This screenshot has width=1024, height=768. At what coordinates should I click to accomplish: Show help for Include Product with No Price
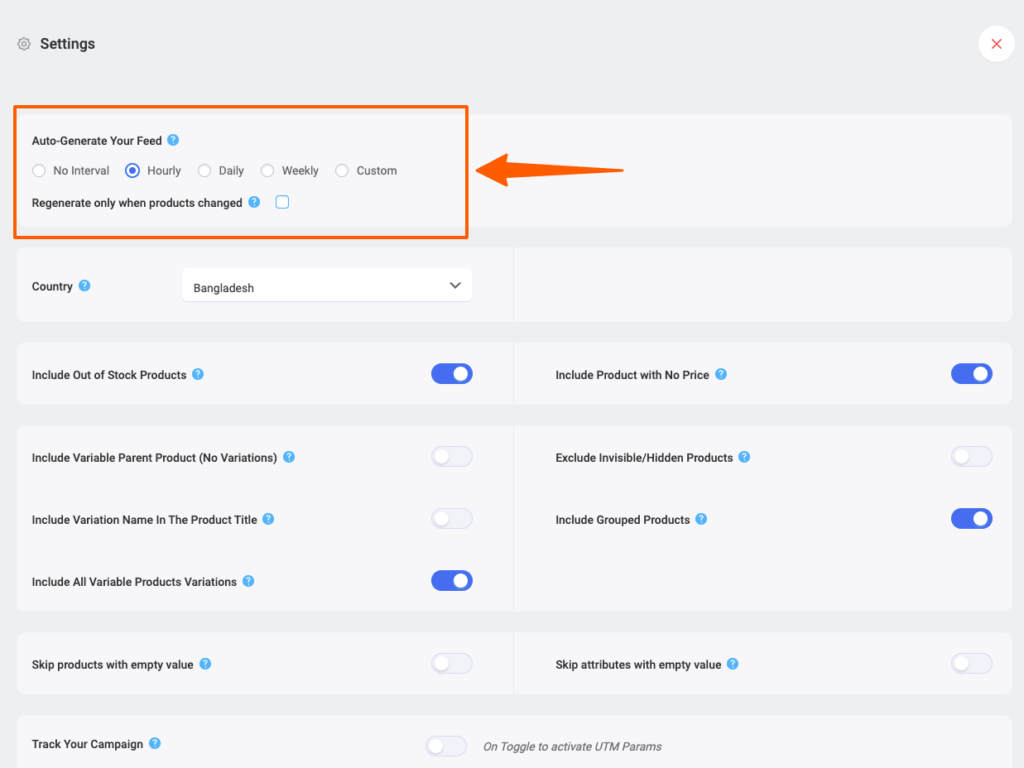pos(721,374)
